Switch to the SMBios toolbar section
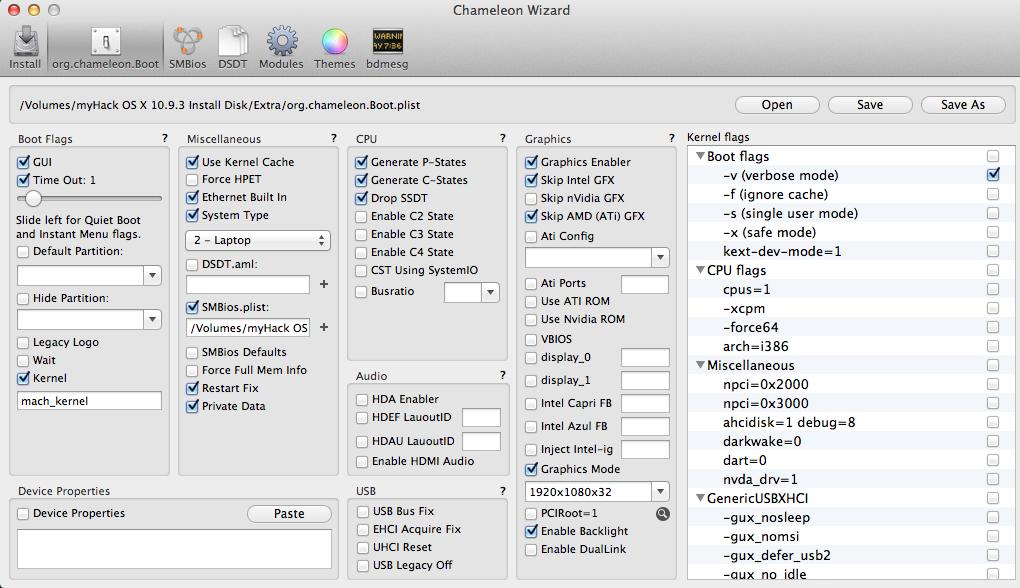 [187, 47]
